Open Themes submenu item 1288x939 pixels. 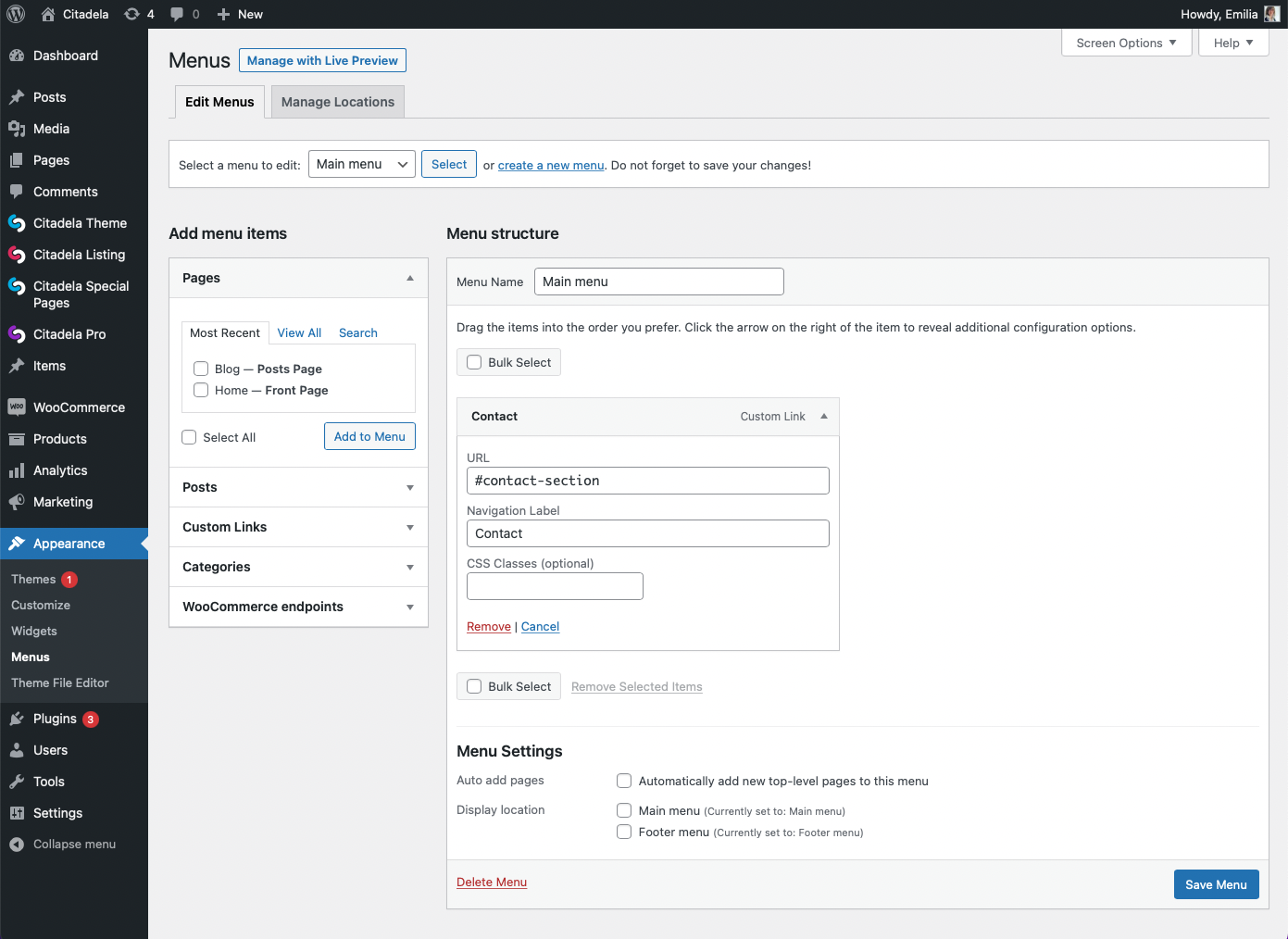[33, 579]
